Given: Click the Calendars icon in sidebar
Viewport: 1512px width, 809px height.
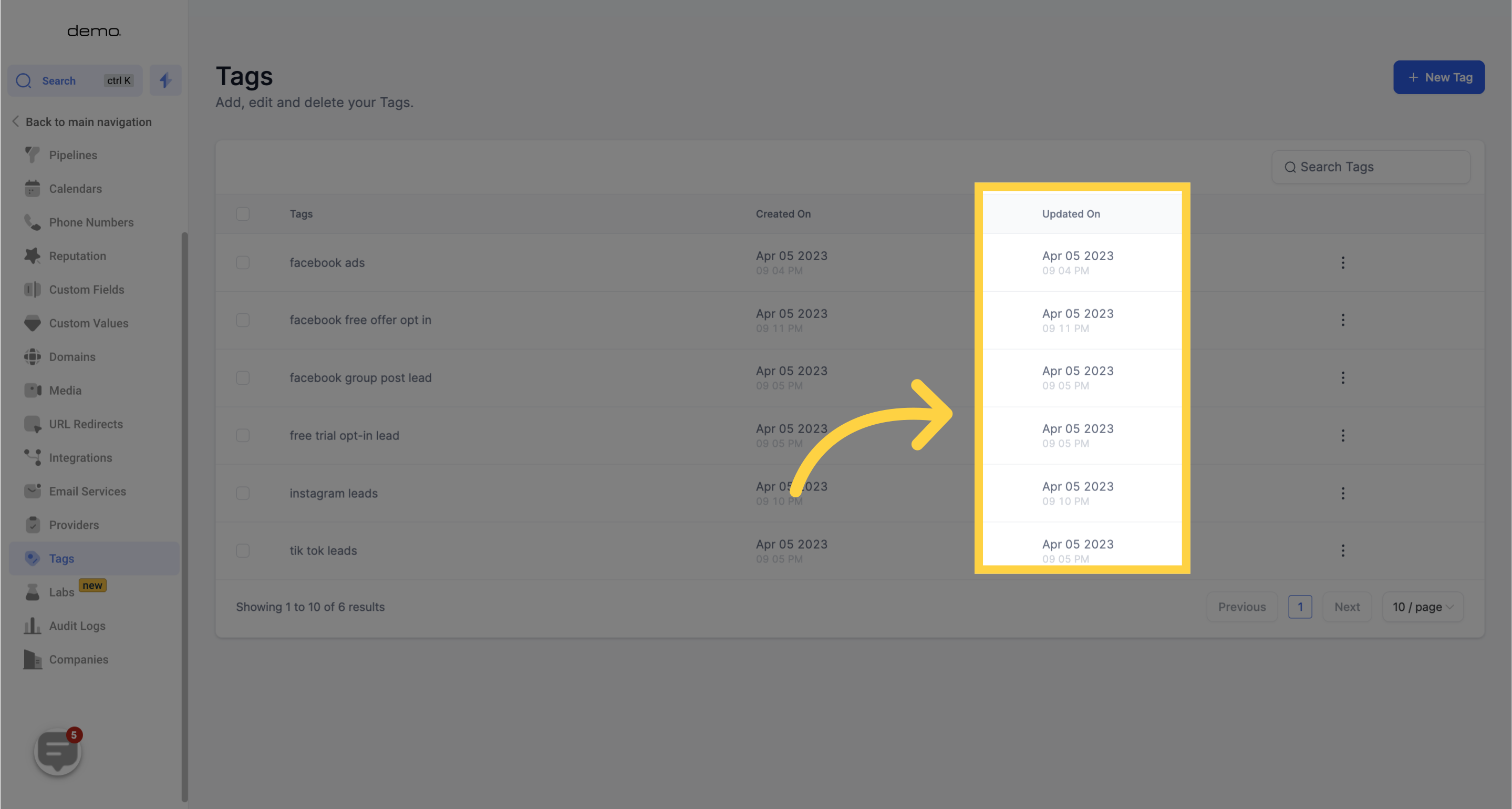Looking at the screenshot, I should point(32,189).
